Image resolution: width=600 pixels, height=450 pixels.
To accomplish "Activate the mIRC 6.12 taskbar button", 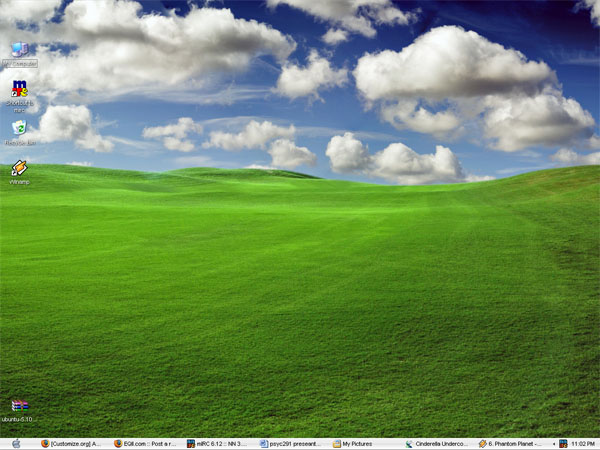I will (x=217, y=444).
